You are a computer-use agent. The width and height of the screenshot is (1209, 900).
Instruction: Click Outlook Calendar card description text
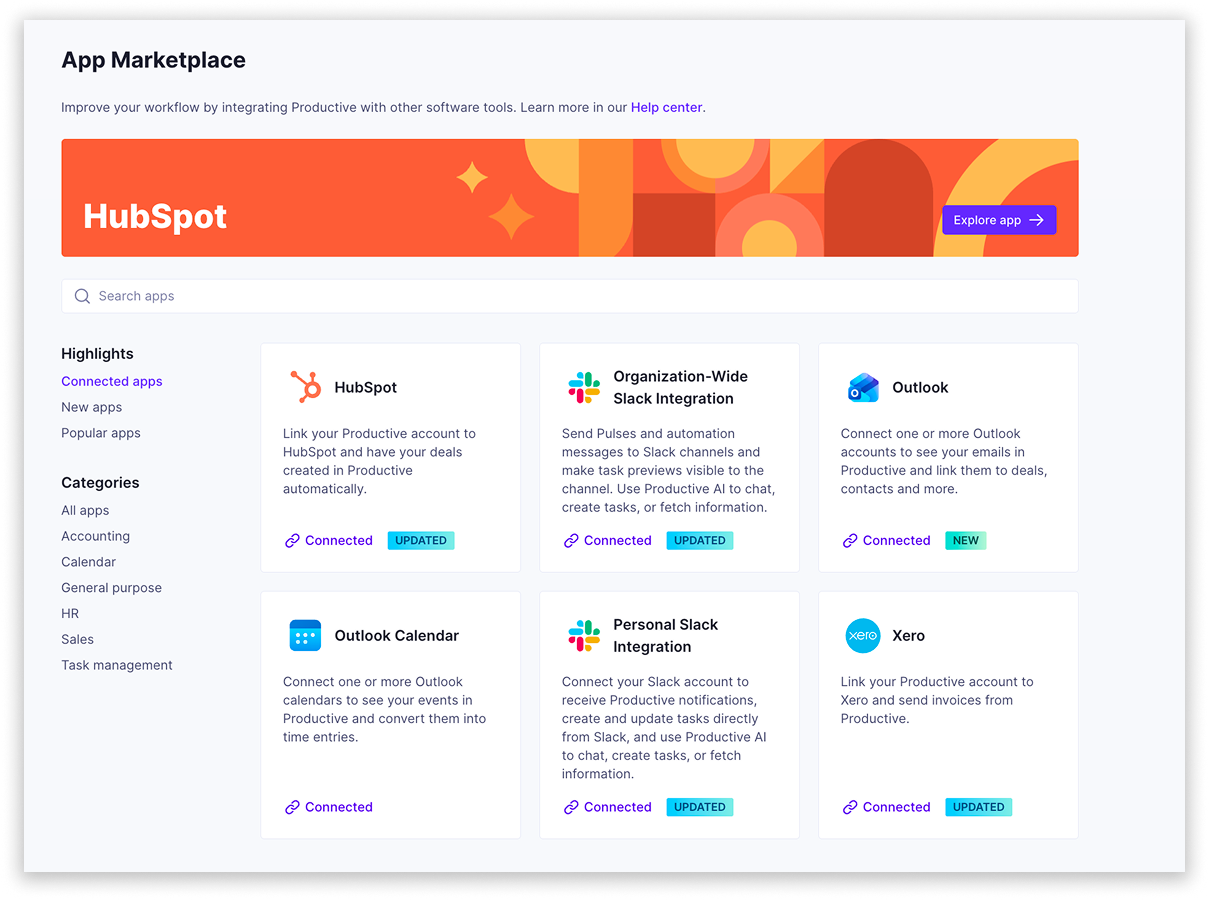tap(385, 709)
